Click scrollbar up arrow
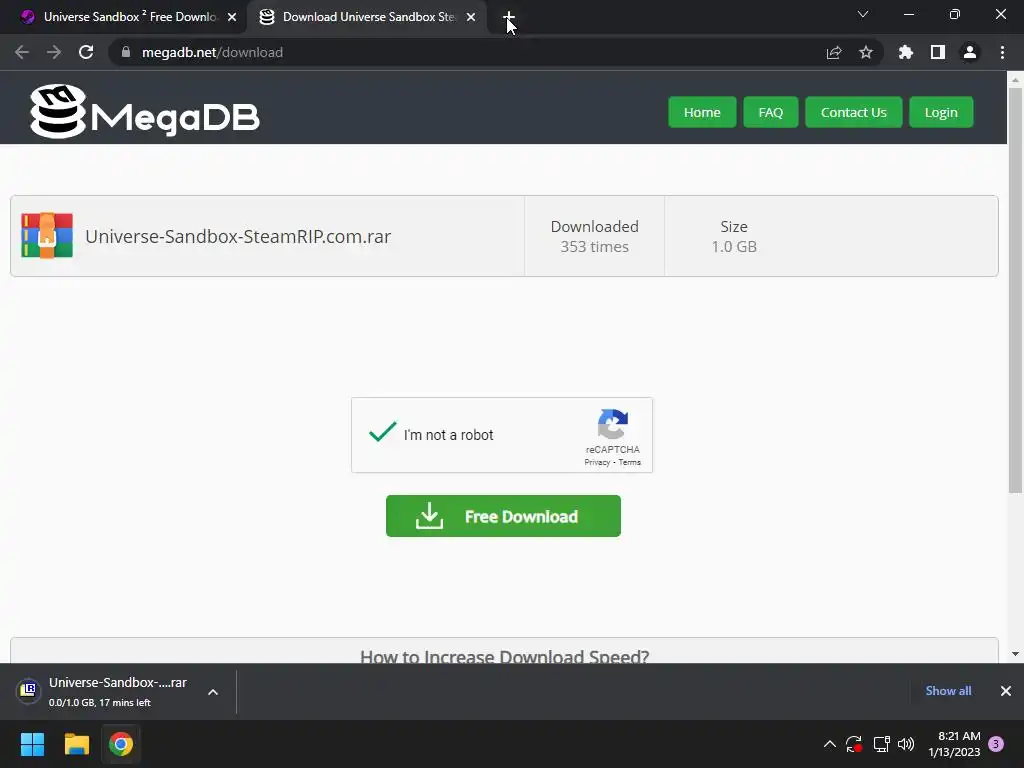 click(x=1015, y=80)
